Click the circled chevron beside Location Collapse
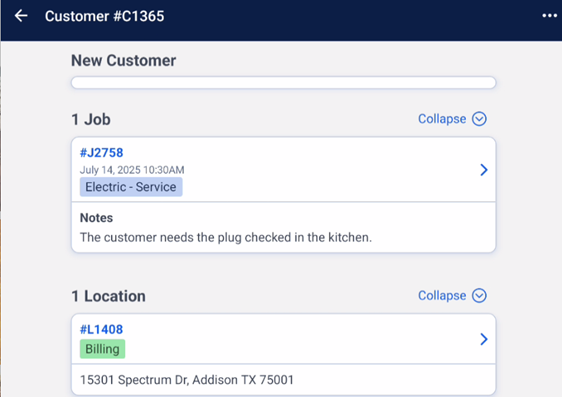562x397 pixels. (x=479, y=296)
